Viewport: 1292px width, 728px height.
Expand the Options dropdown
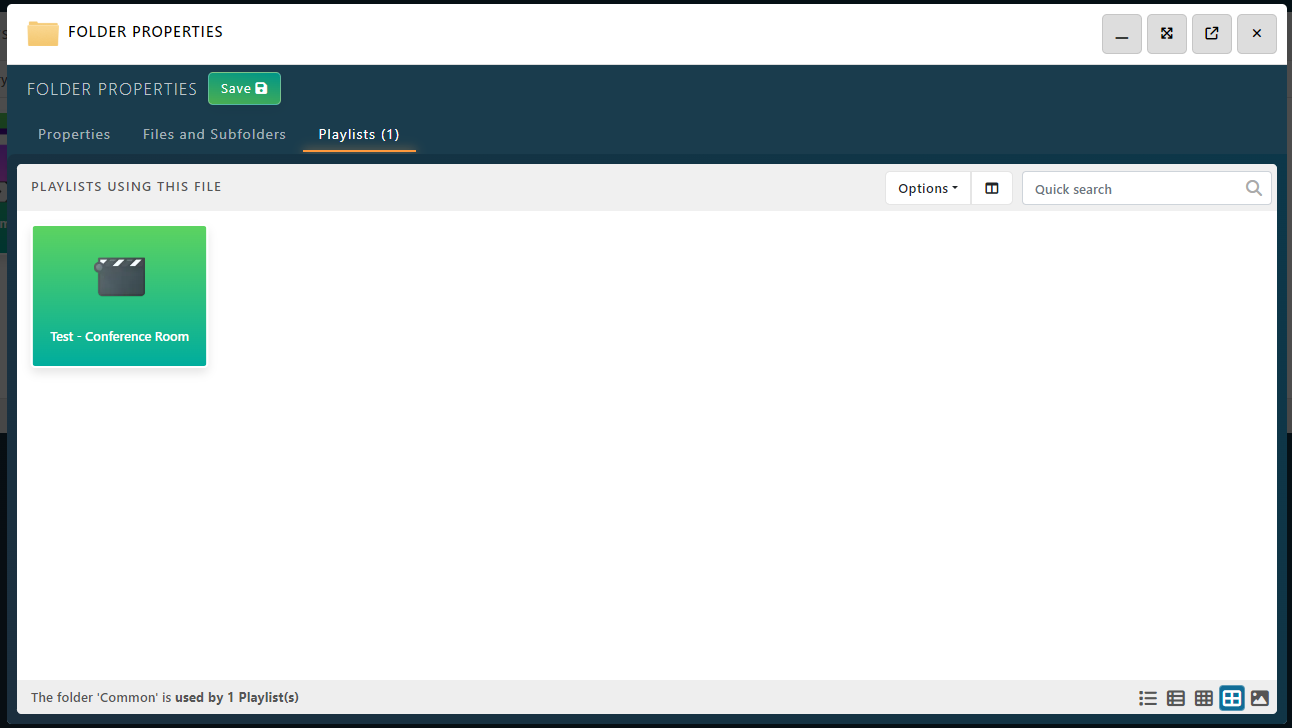click(x=928, y=188)
